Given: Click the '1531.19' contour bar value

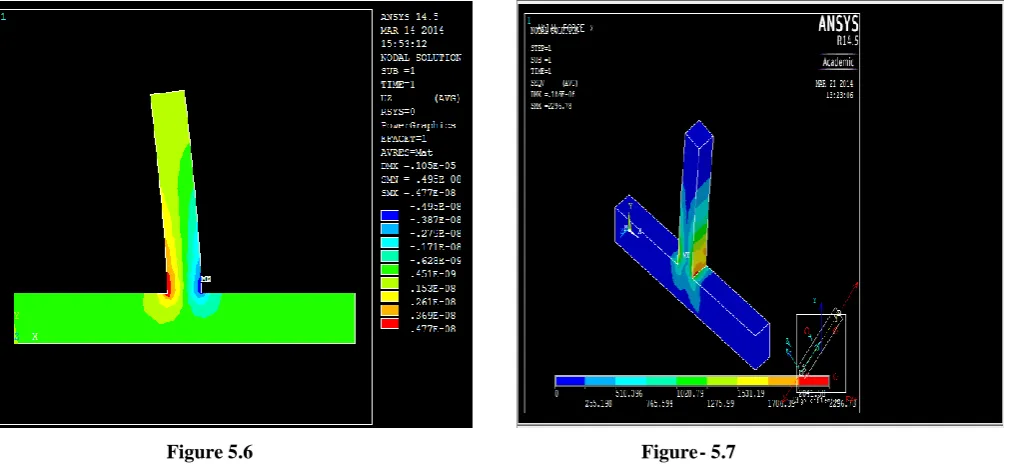Looking at the screenshot, I should [750, 393].
